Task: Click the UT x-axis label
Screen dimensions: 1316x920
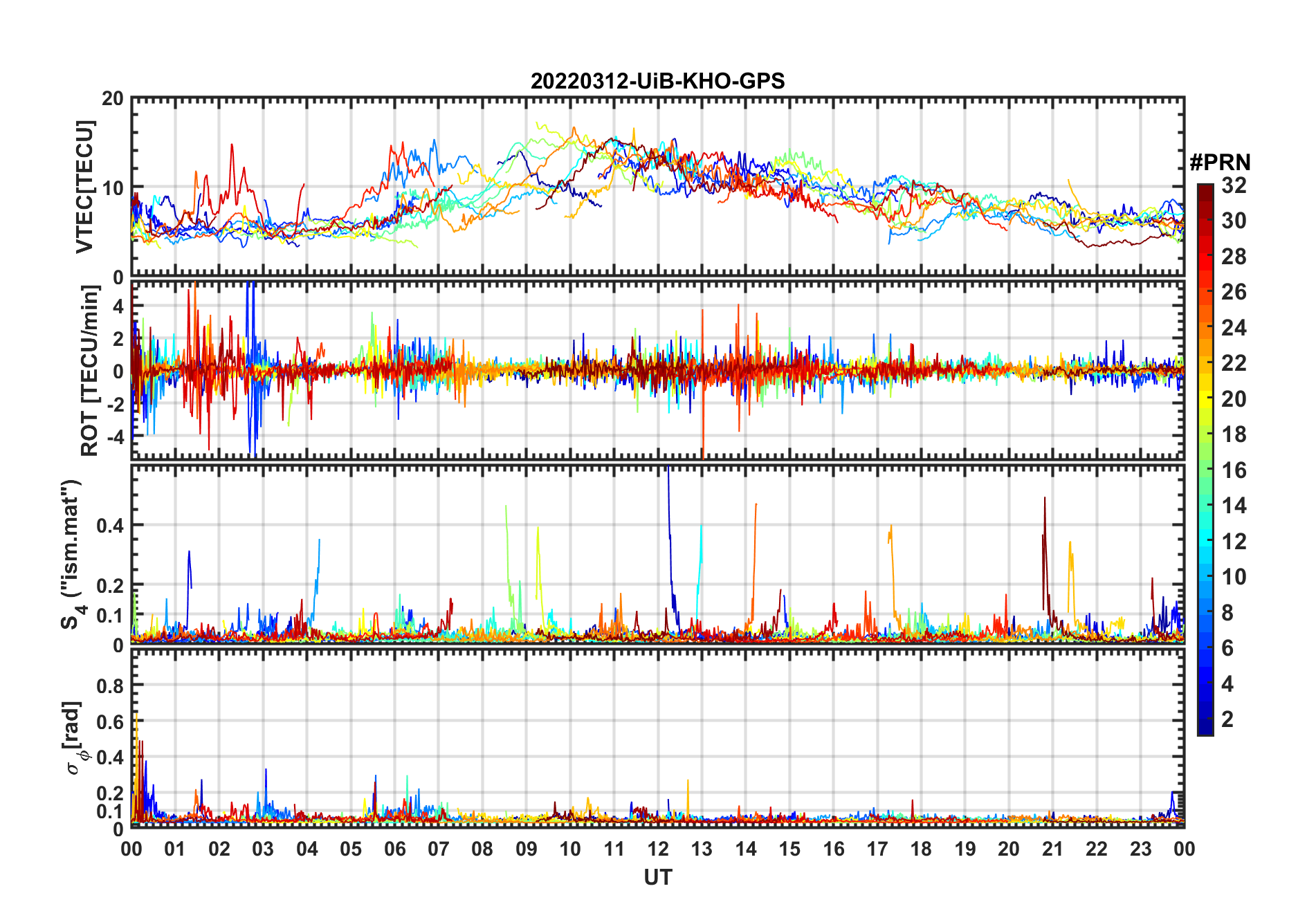Action: (x=657, y=877)
